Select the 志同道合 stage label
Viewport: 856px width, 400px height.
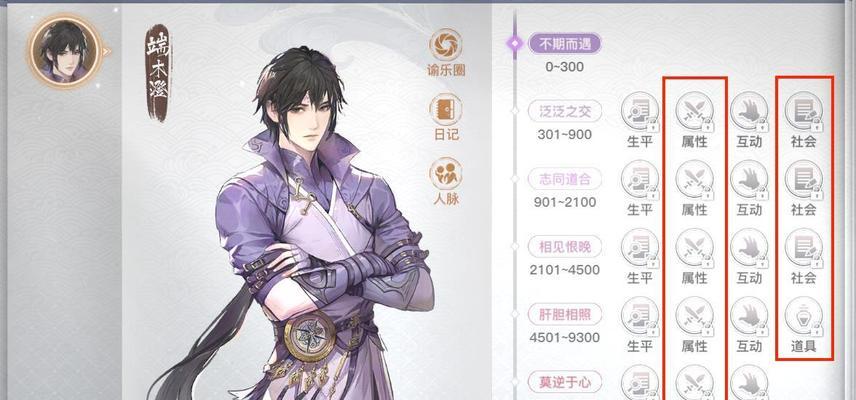(565, 179)
